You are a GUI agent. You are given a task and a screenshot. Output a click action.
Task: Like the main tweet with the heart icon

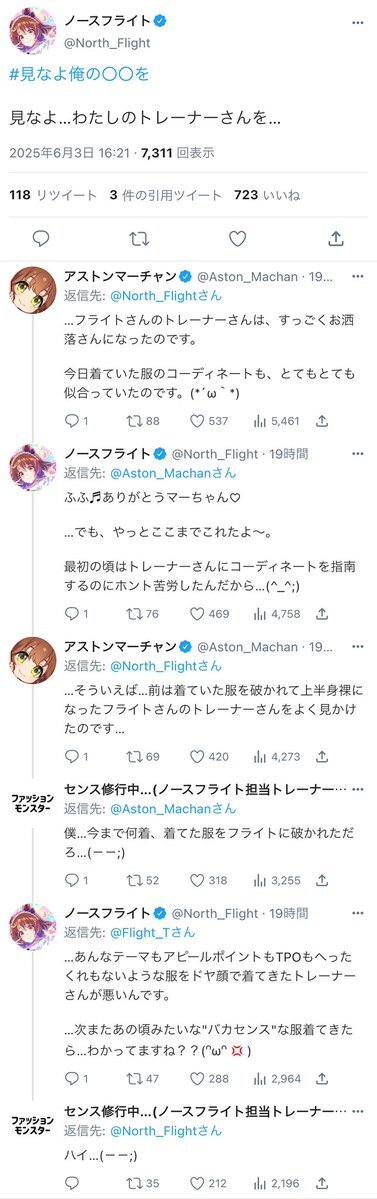pos(238,239)
